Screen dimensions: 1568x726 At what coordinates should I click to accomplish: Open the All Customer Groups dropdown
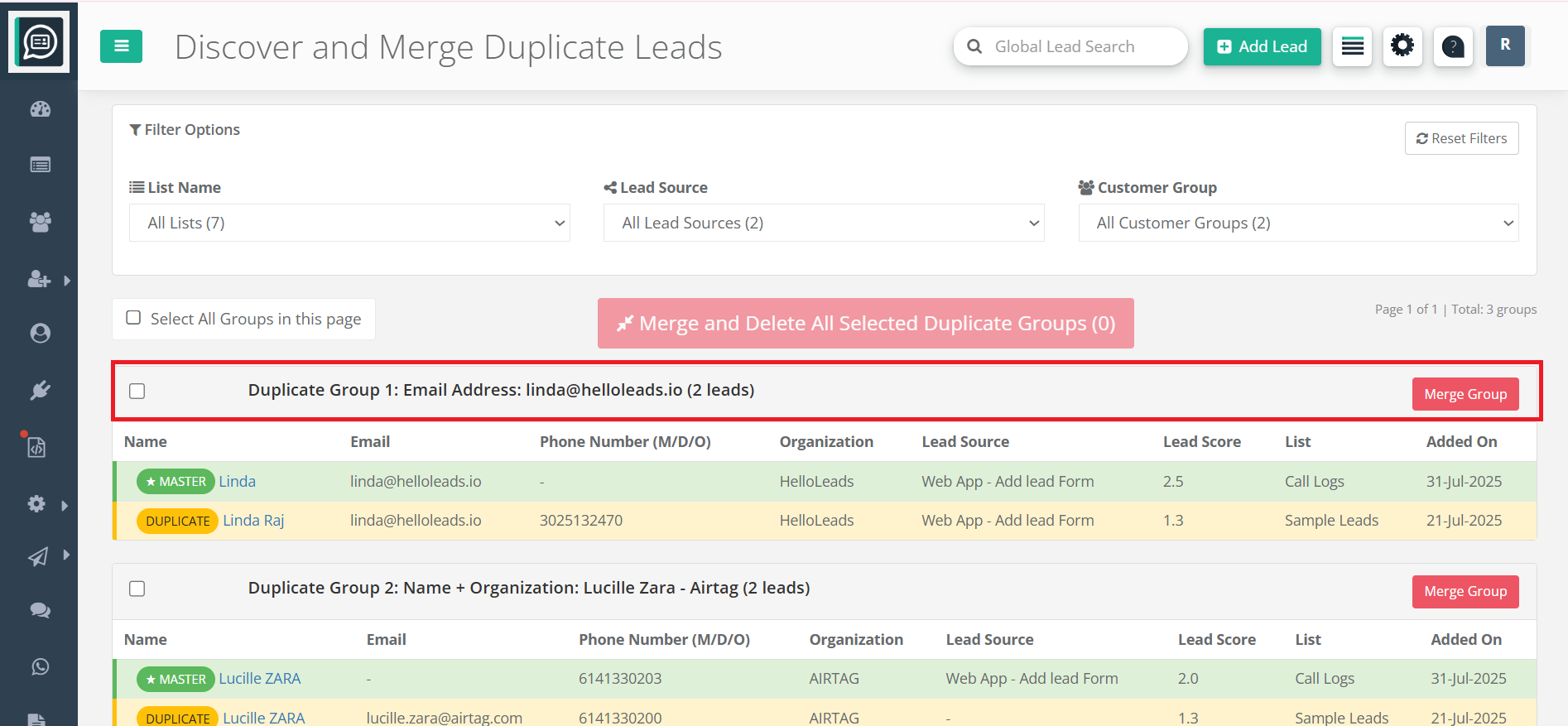pyautogui.click(x=1297, y=223)
